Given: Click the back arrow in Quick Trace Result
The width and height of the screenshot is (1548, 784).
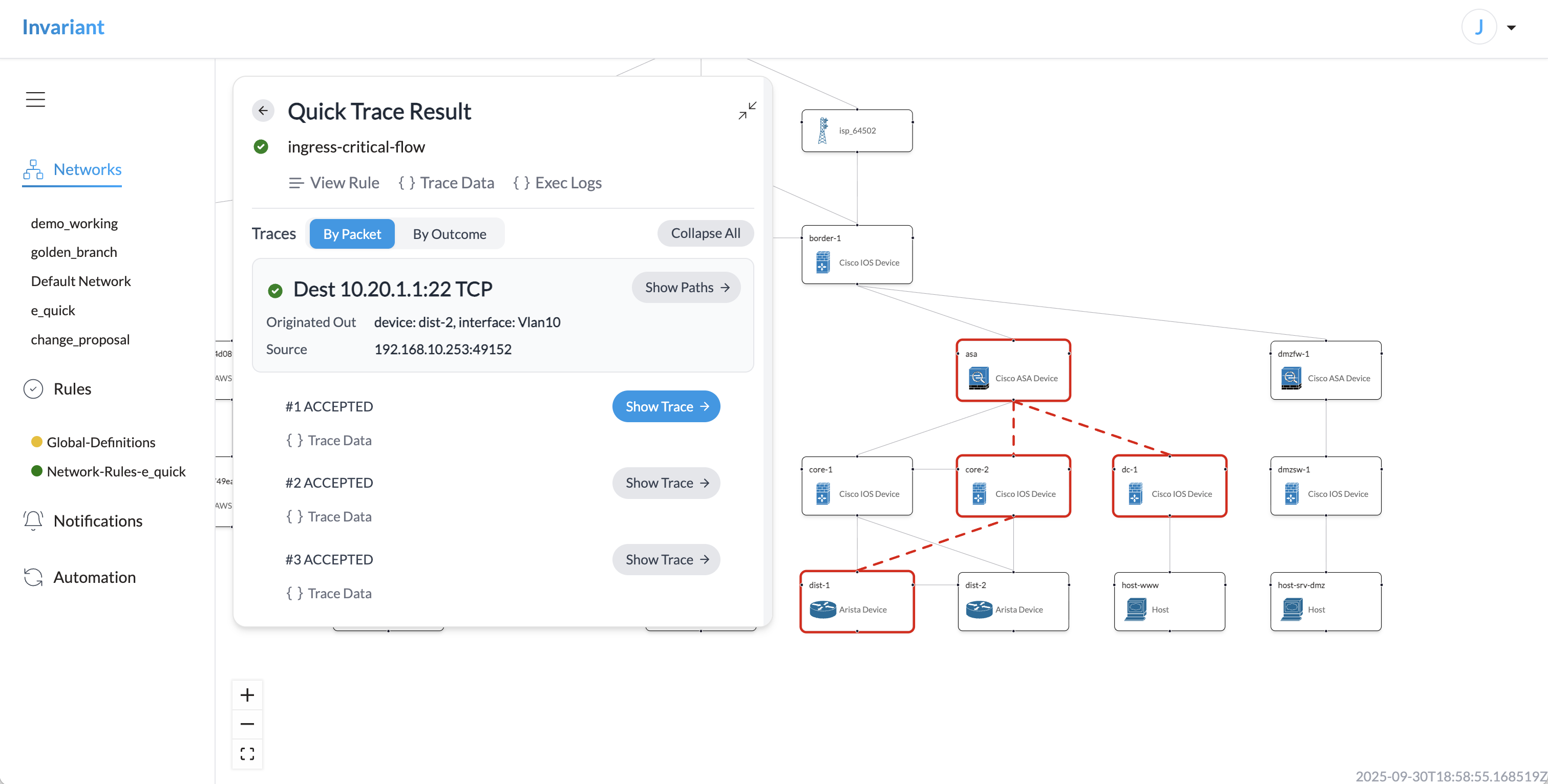Looking at the screenshot, I should point(263,111).
